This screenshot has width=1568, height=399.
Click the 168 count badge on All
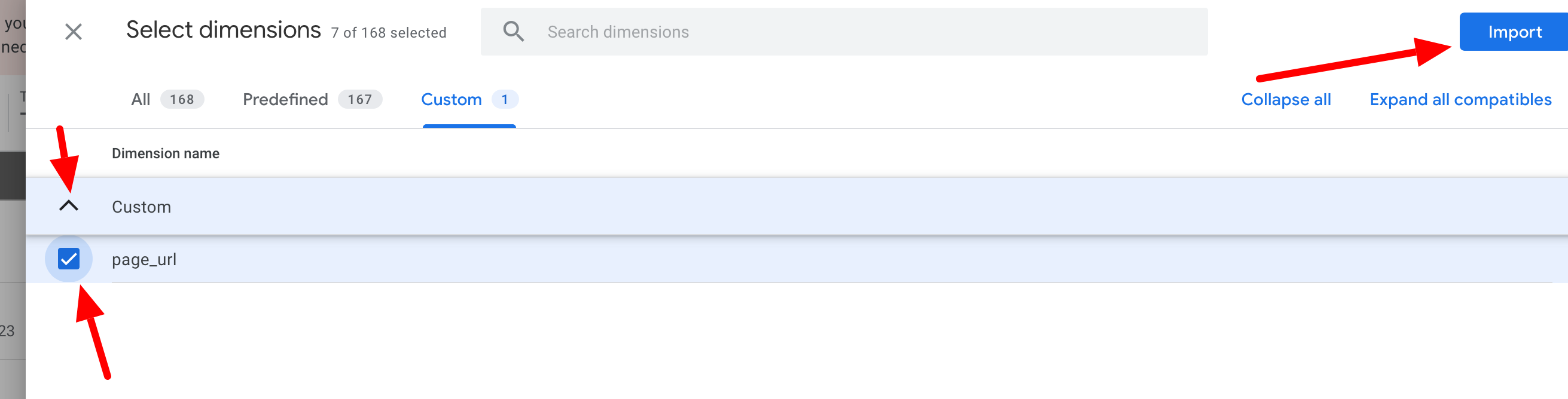point(182,99)
